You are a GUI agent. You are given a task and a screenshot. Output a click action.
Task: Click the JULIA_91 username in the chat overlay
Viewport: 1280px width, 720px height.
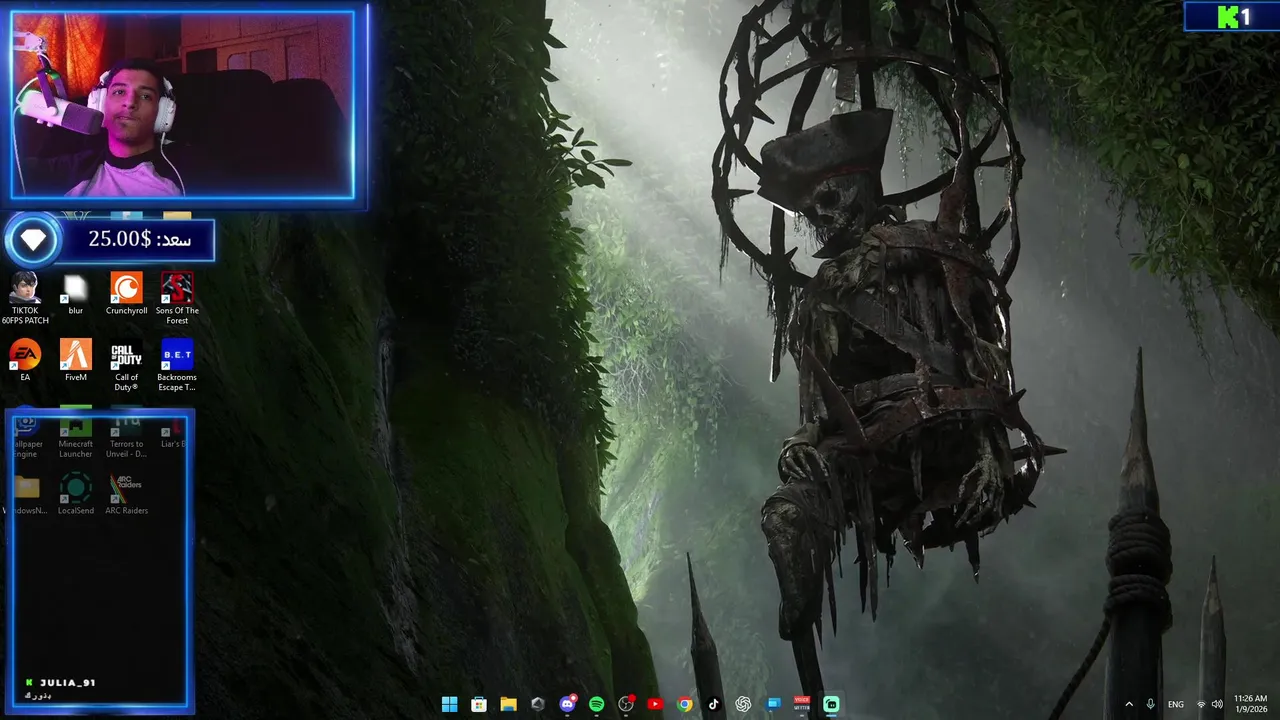[68, 683]
